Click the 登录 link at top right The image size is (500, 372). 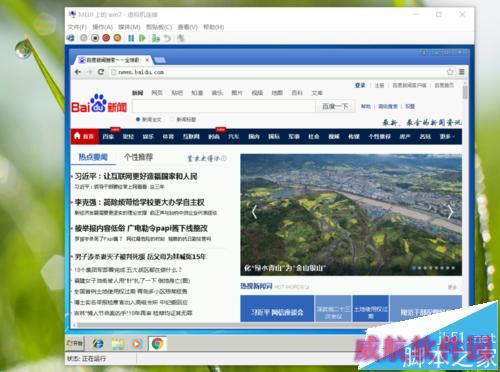[x=360, y=85]
